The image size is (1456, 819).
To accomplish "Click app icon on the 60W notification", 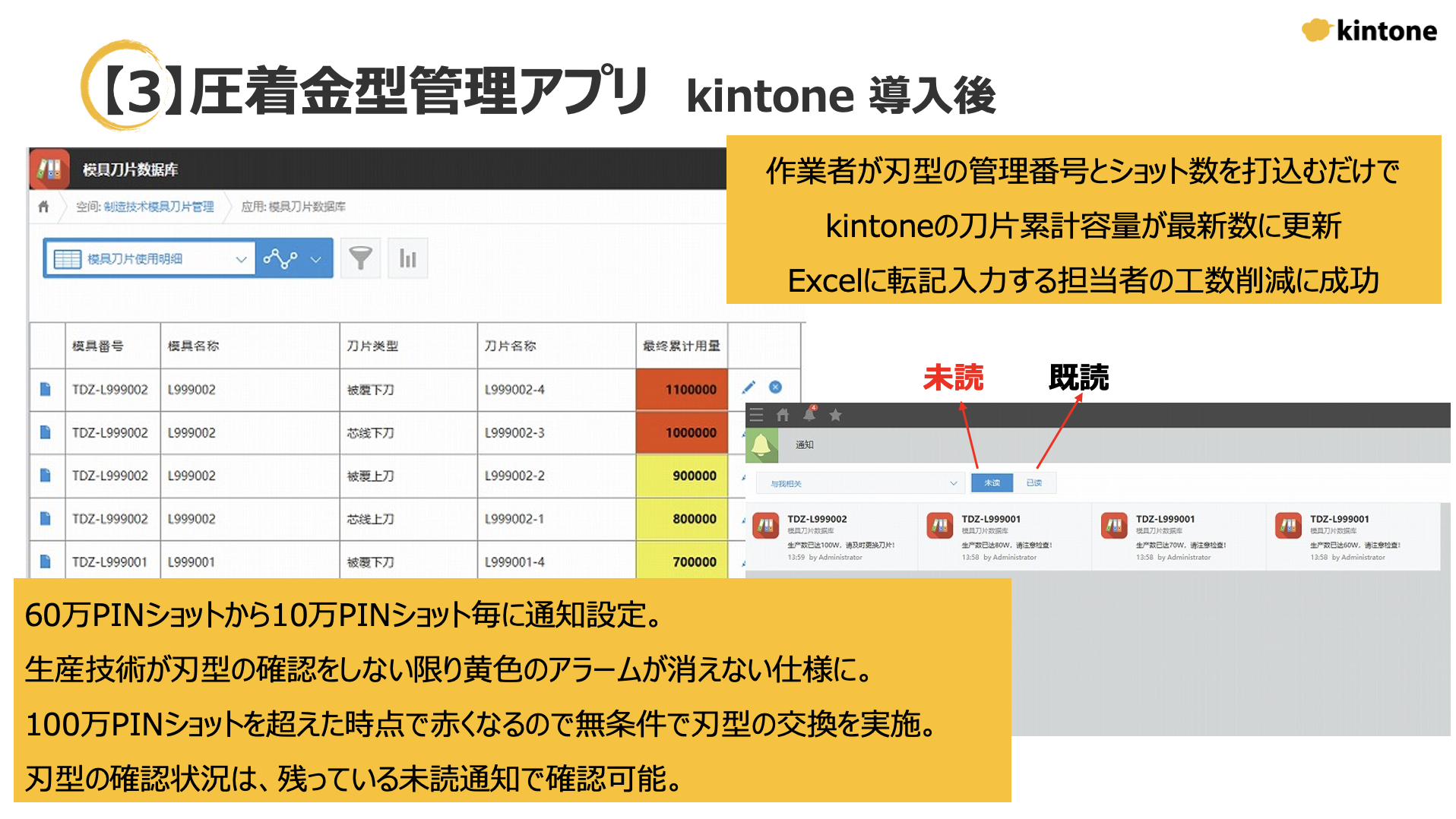I will click(x=1288, y=525).
